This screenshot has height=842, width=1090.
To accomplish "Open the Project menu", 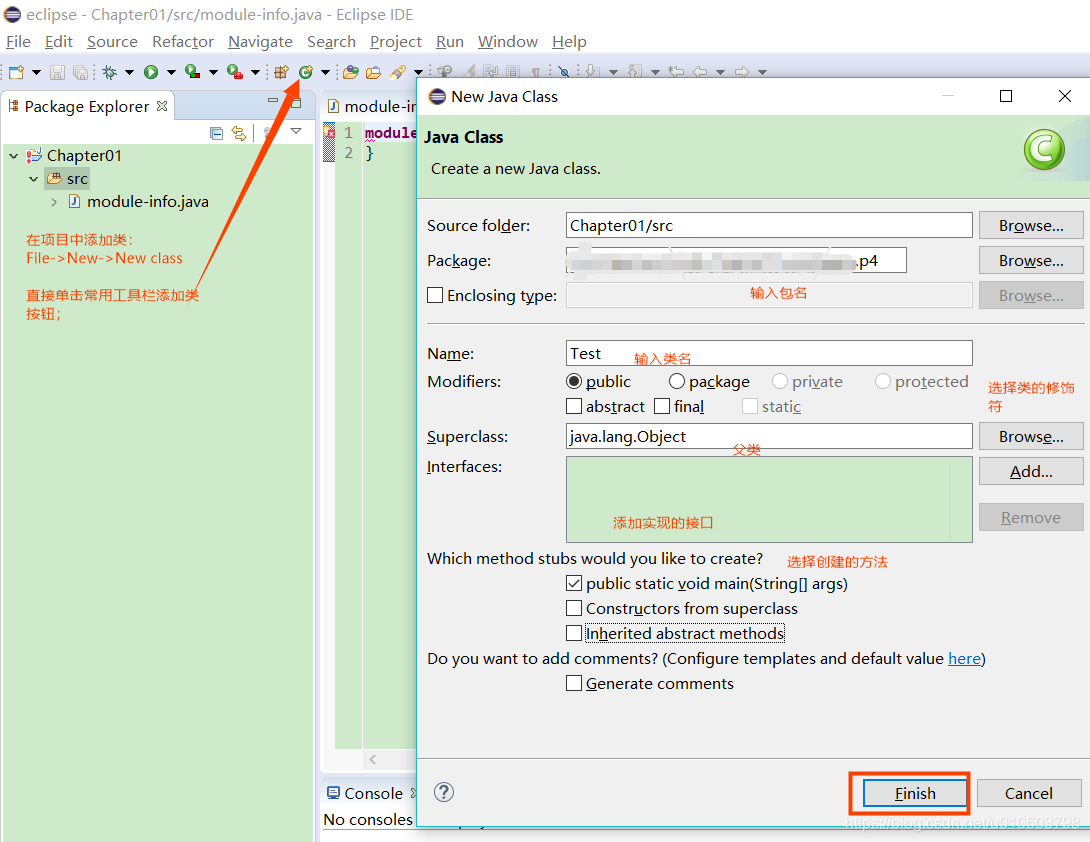I will [x=396, y=42].
